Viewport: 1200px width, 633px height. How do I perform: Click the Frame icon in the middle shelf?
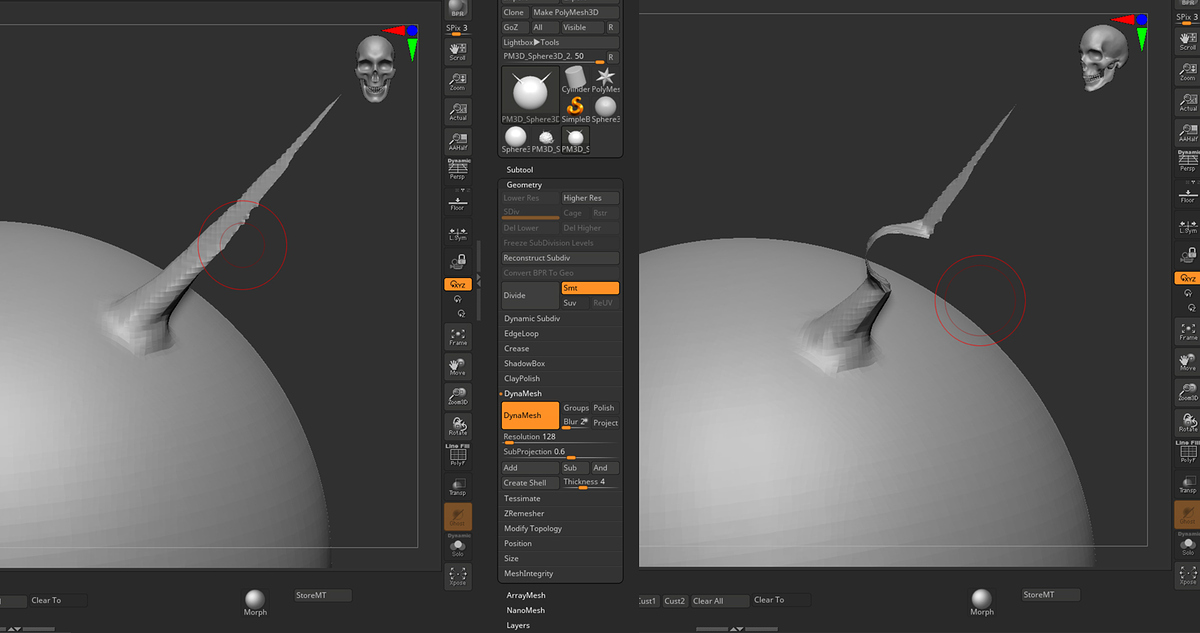(457, 336)
